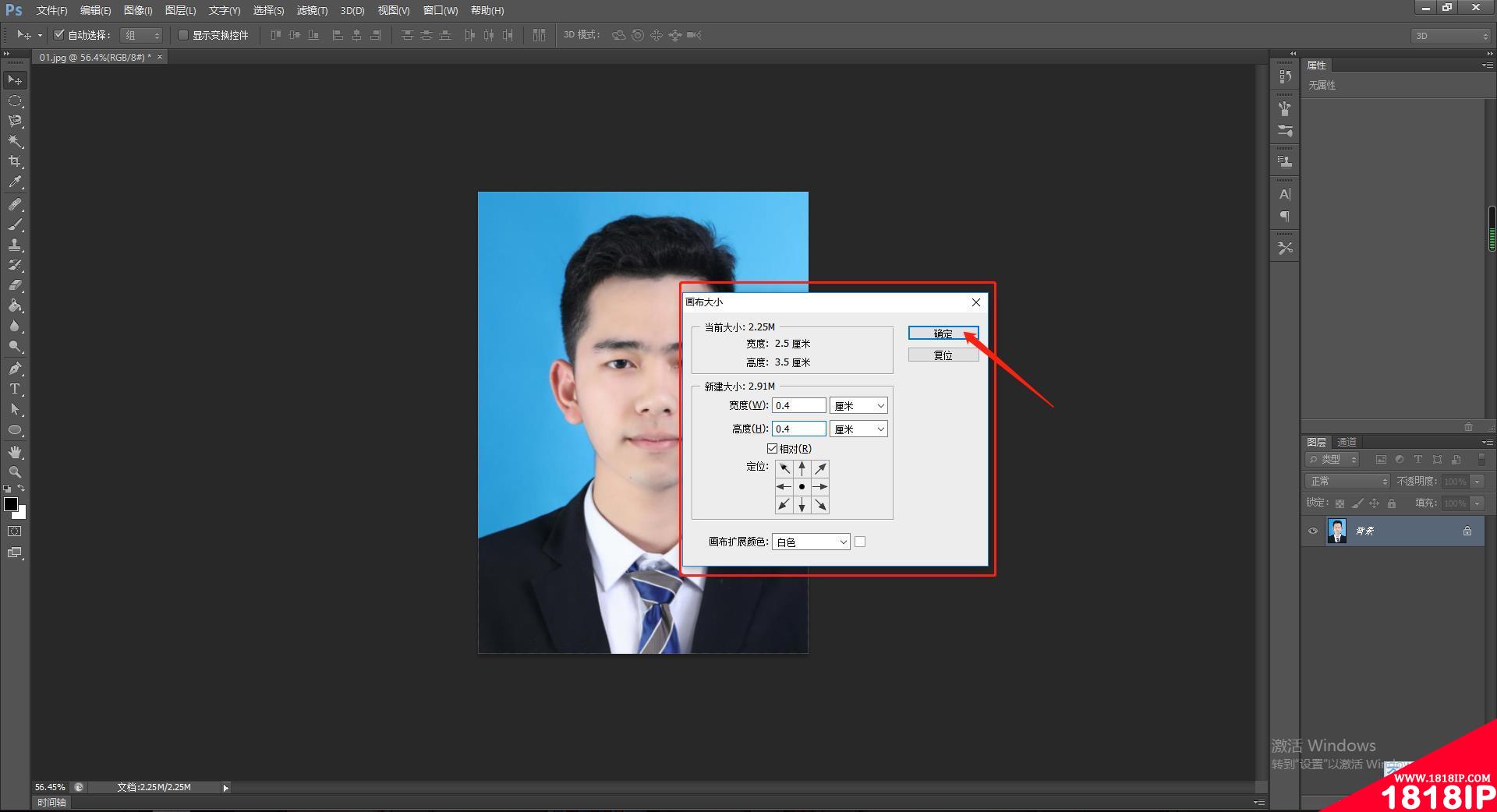This screenshot has height=812, width=1497.
Task: Open the Paragraph panel icon
Action: point(1285,217)
